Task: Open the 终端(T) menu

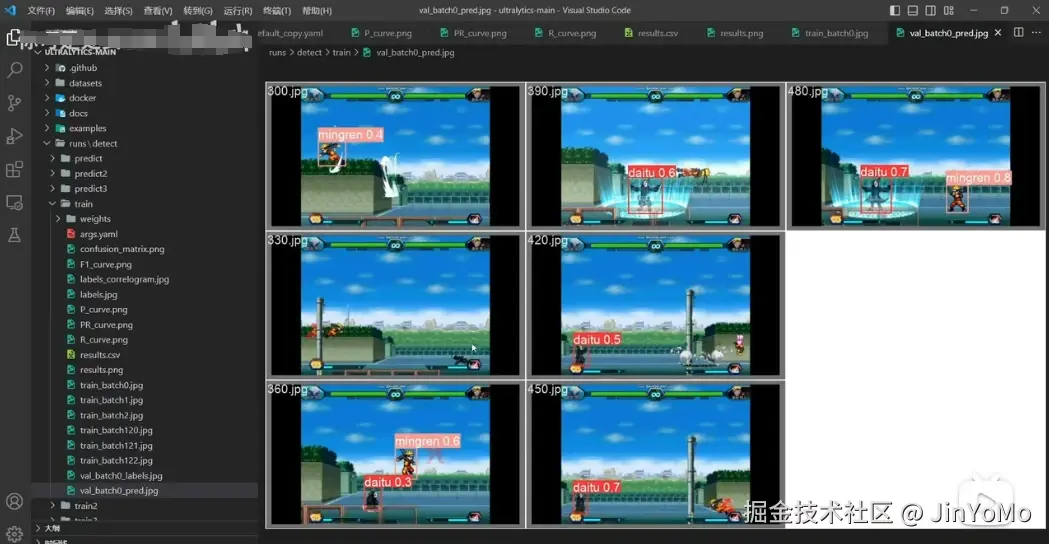Action: click(x=276, y=11)
